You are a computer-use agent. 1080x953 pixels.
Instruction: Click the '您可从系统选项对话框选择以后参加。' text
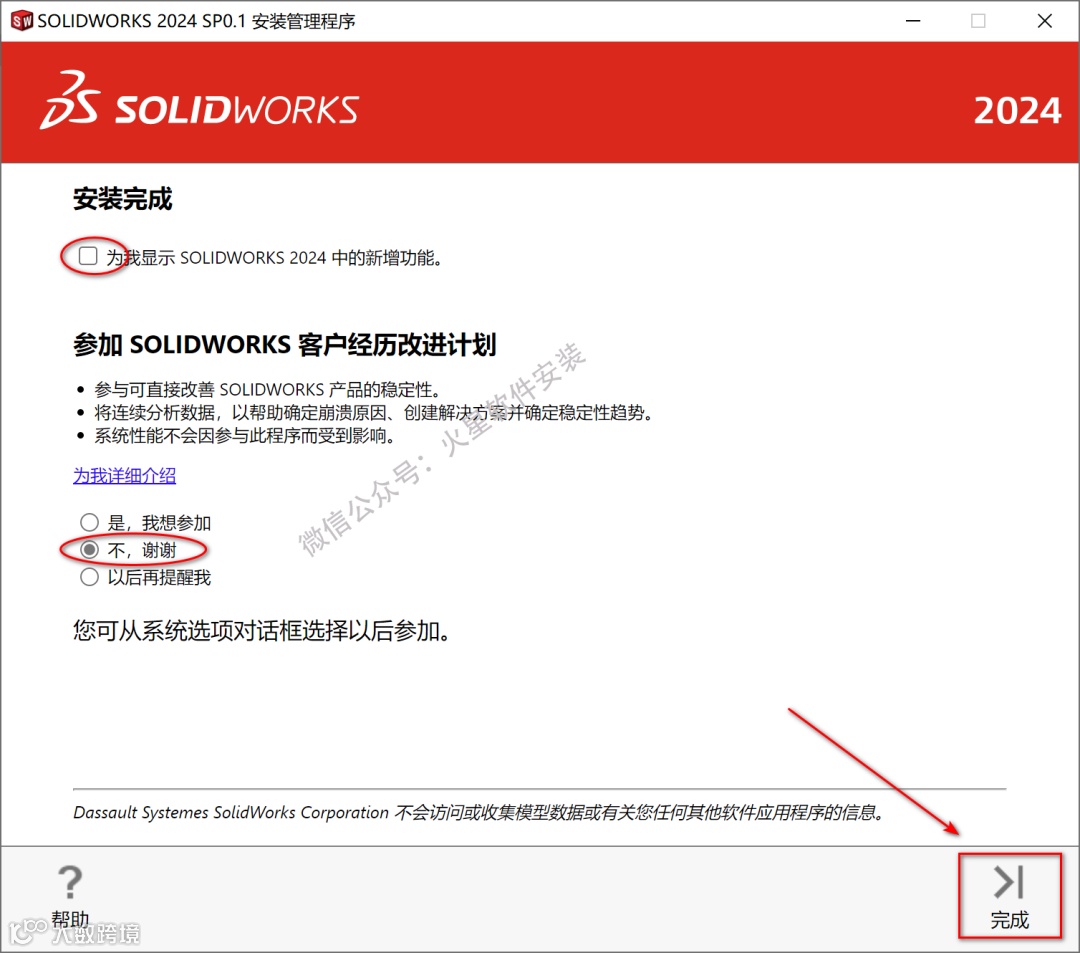[x=262, y=630]
